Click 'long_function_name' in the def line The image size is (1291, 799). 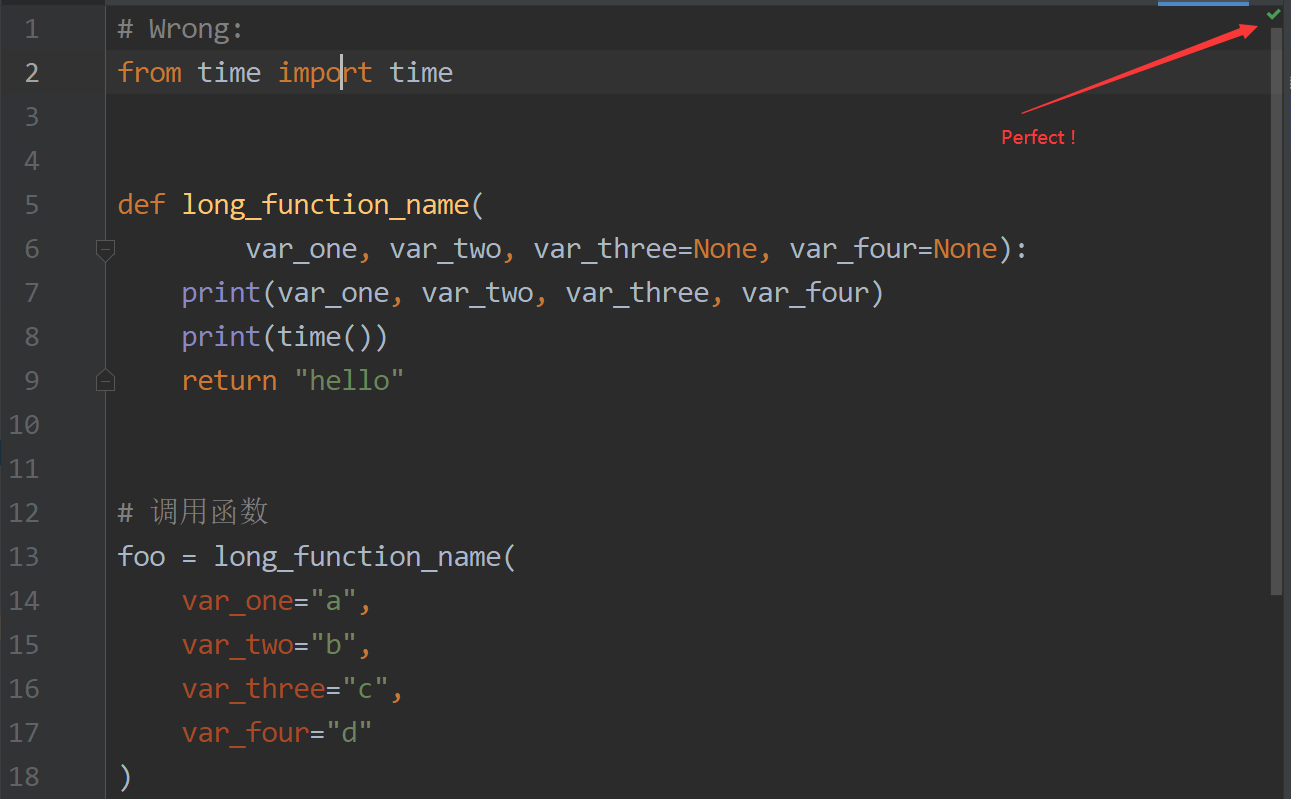point(326,205)
